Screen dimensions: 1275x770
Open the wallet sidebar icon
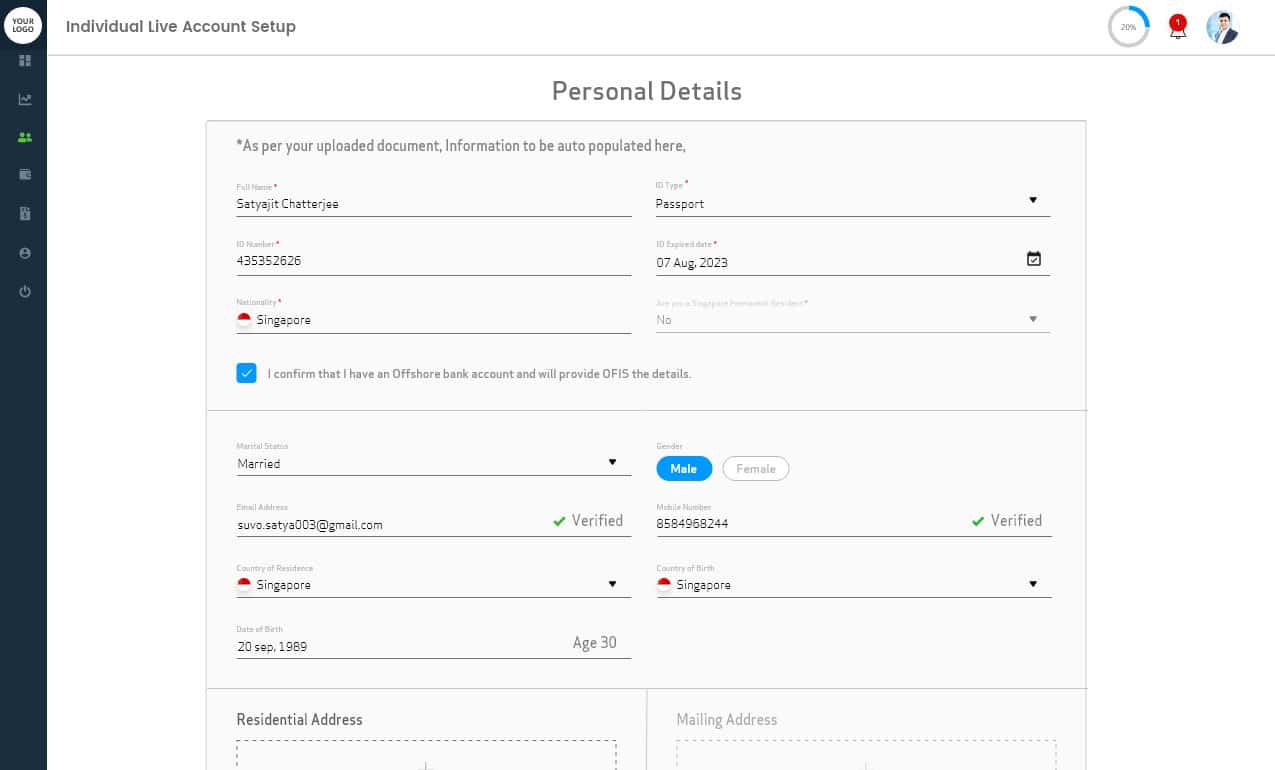(x=25, y=174)
